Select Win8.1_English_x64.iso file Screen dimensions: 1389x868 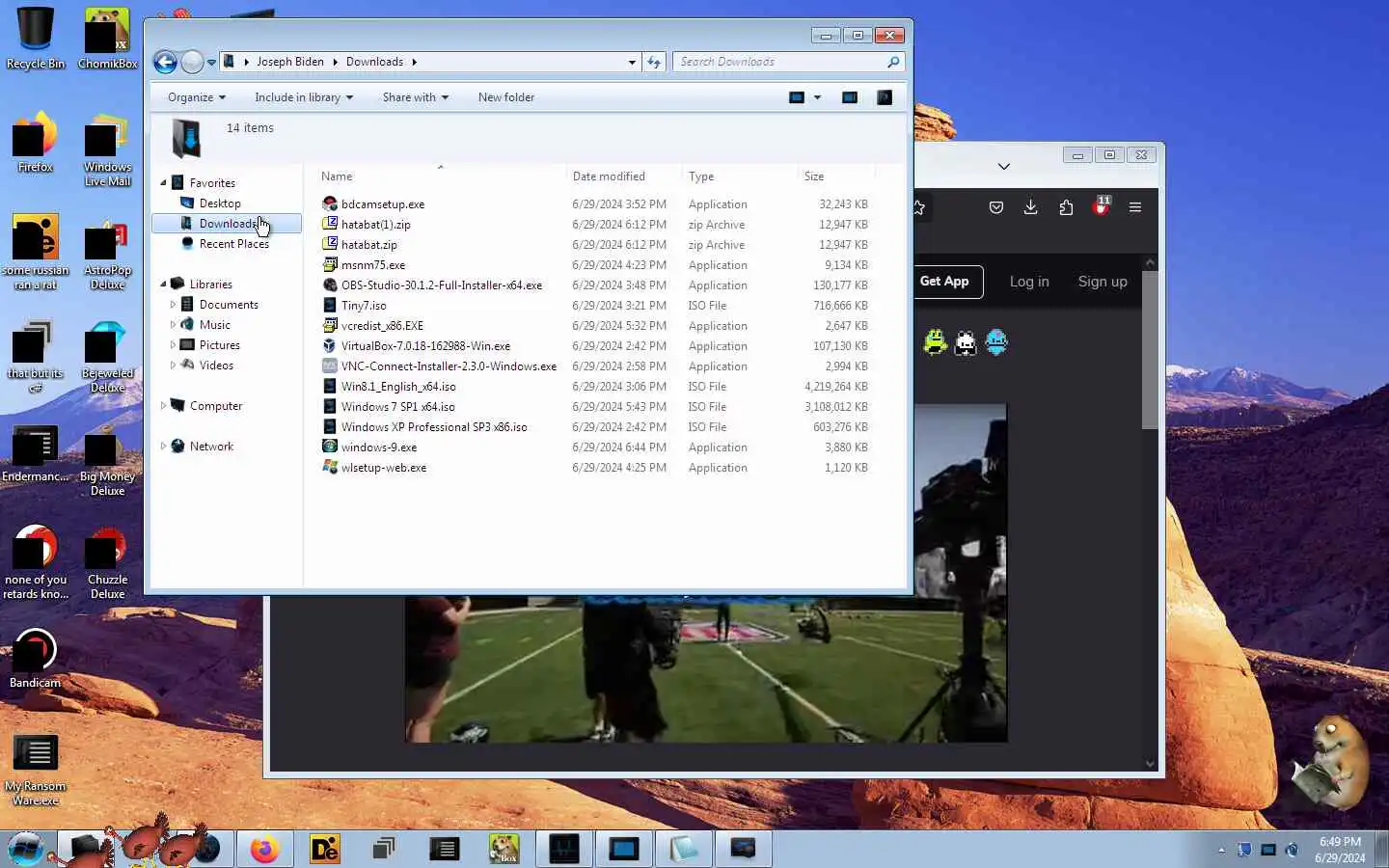point(398,387)
